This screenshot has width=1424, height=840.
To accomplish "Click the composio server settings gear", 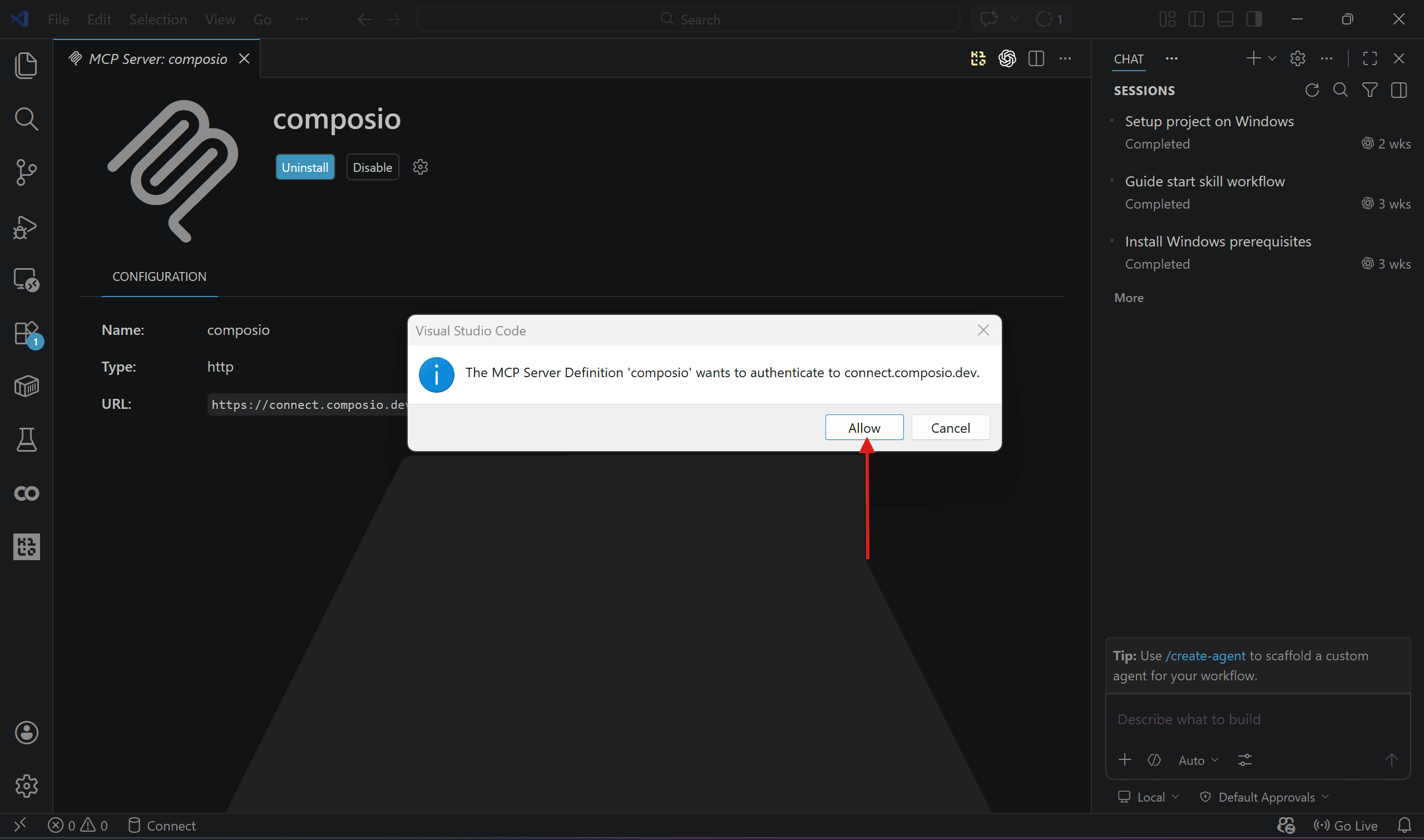I will tap(420, 167).
